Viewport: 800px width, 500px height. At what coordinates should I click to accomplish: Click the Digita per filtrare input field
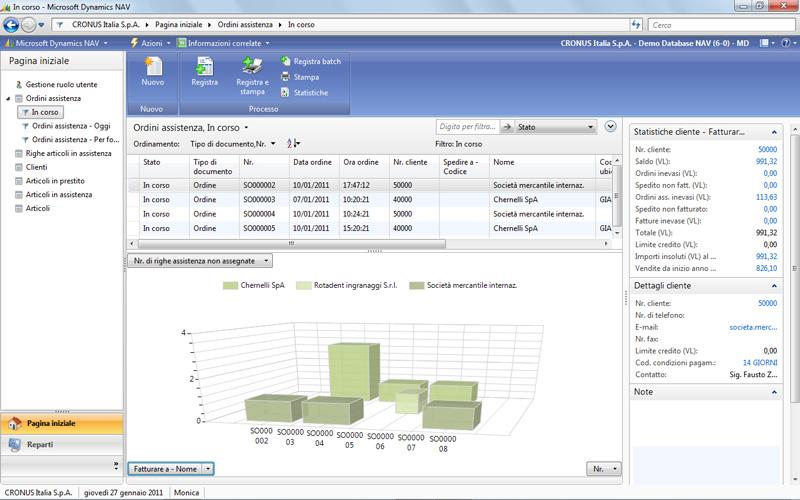[x=468, y=127]
